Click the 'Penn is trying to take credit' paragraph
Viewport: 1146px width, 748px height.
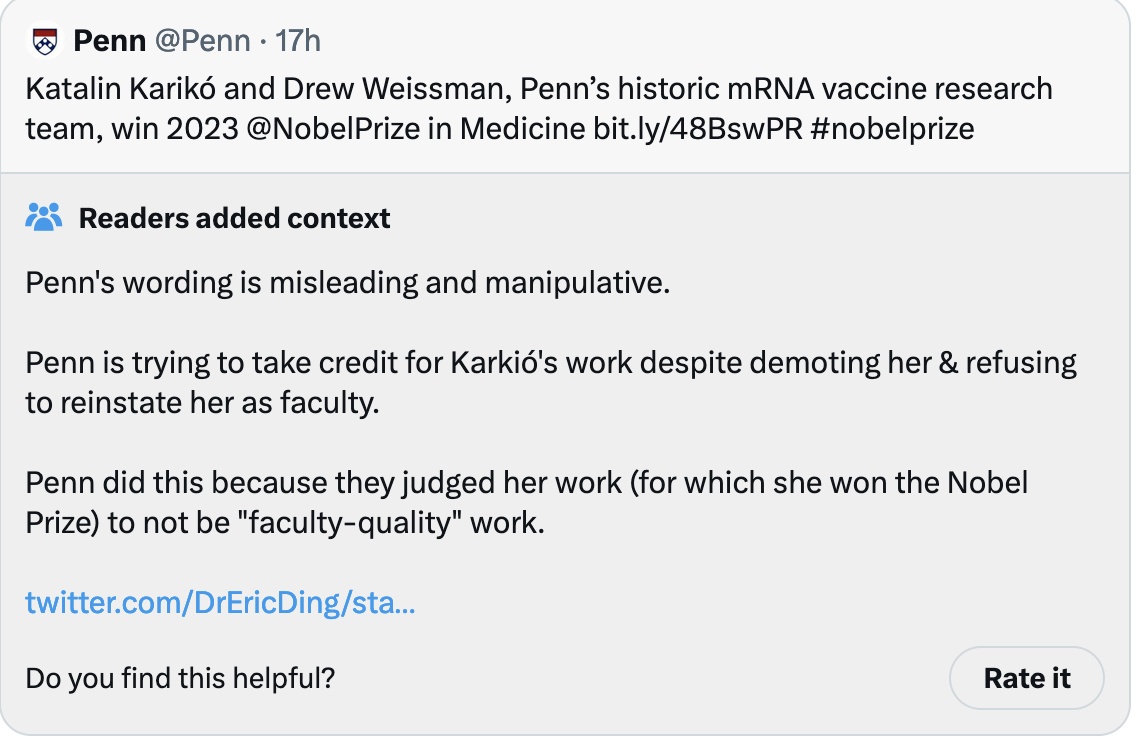coord(551,382)
